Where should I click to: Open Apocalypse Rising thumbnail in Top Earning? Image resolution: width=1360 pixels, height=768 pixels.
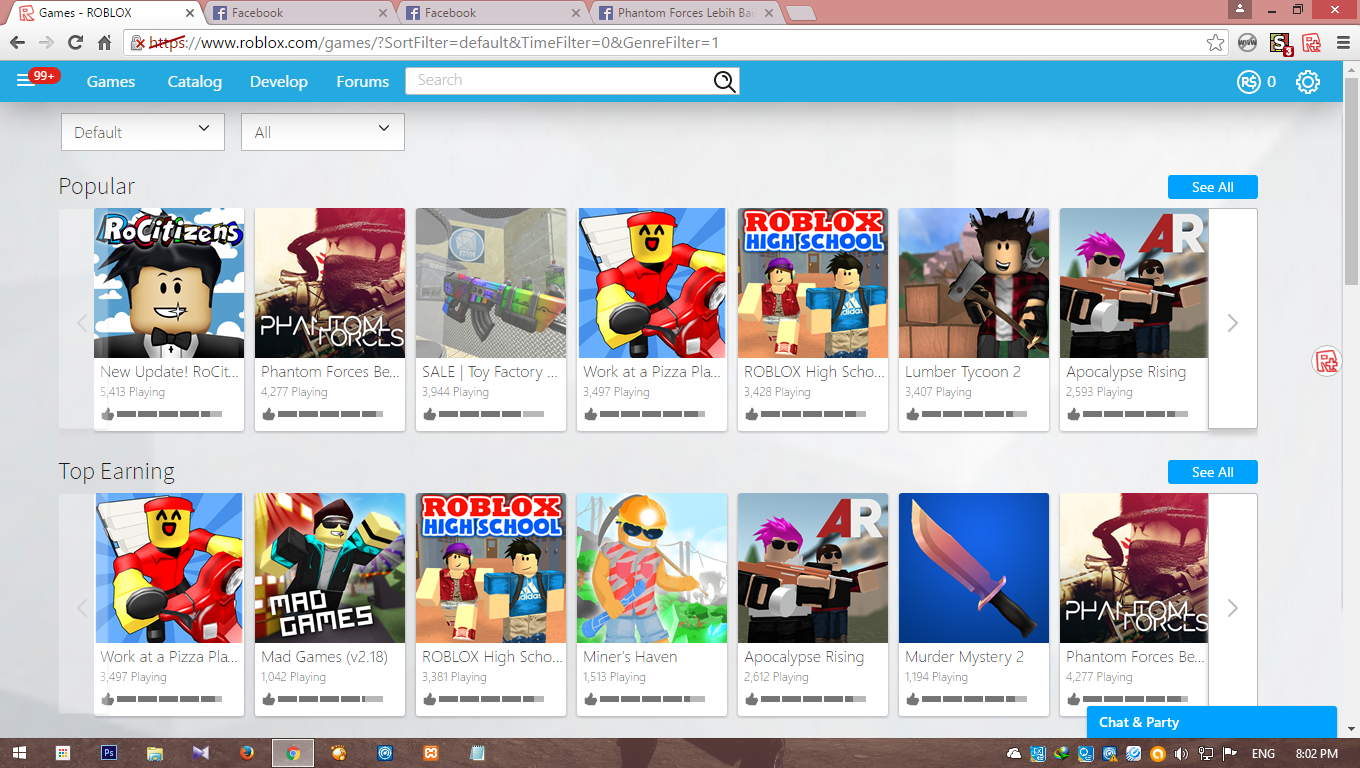pos(813,568)
